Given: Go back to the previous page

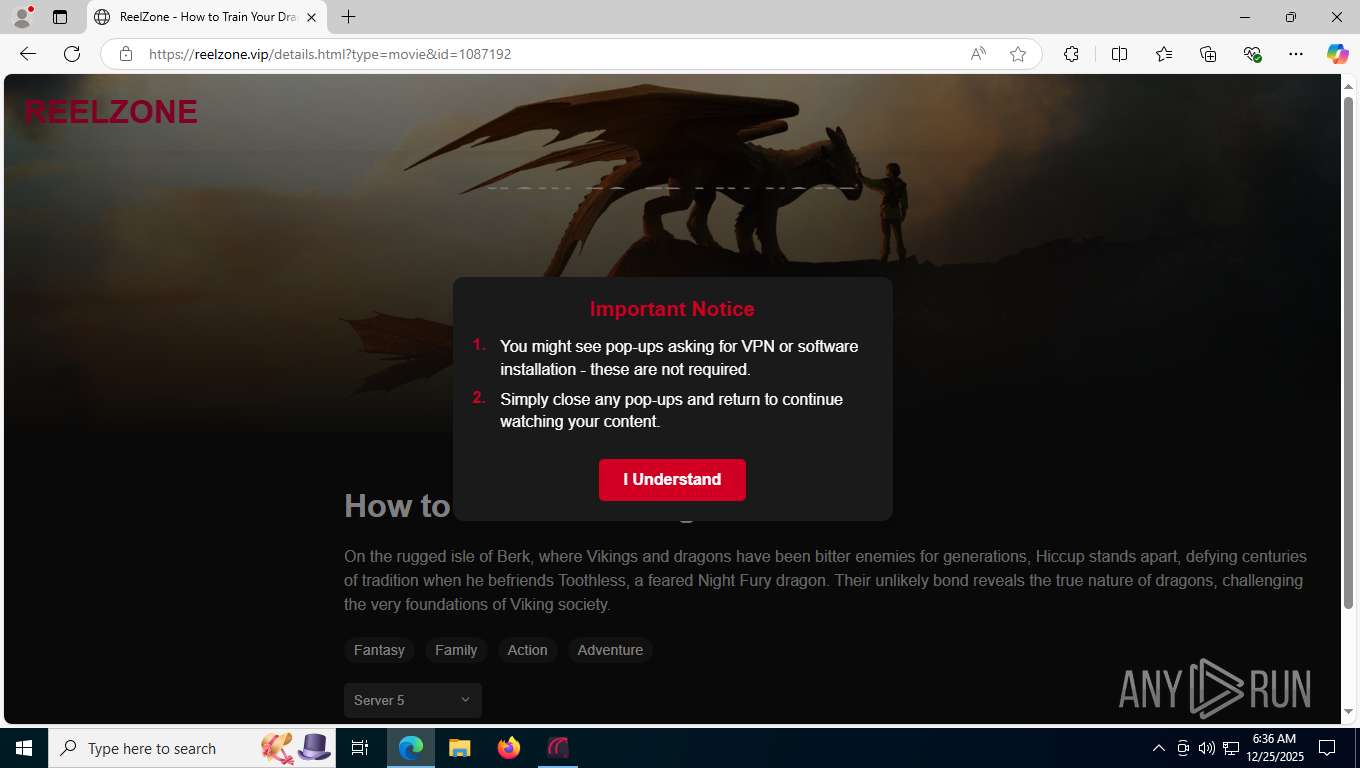Looking at the screenshot, I should click(x=28, y=54).
